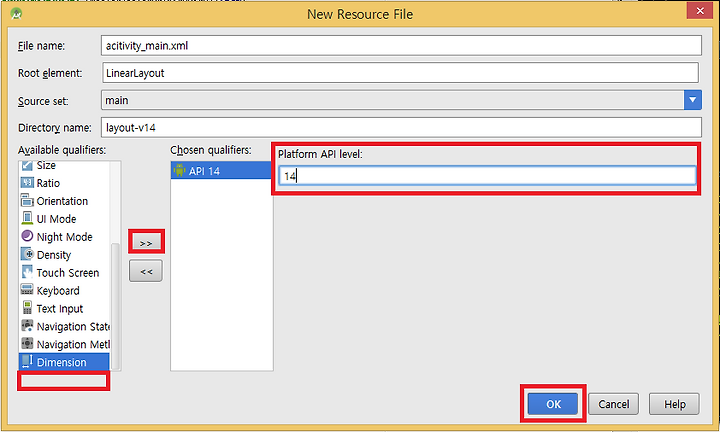Select Keyboard in available qualifiers

click(64, 290)
